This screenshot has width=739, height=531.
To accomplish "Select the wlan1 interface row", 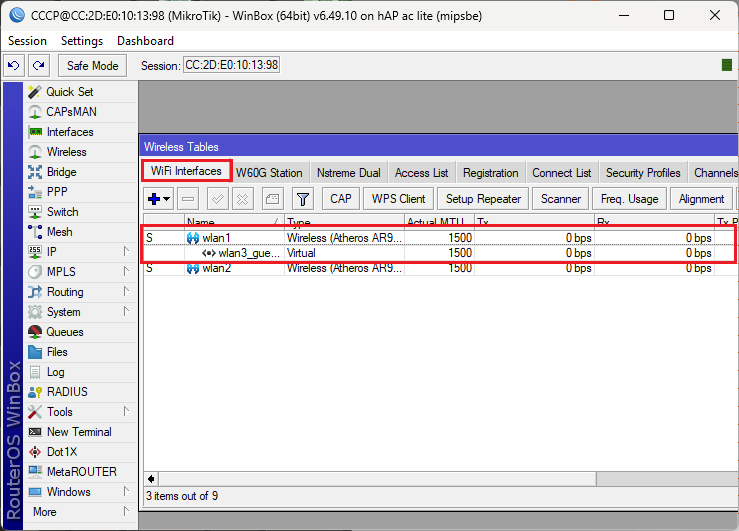I will tap(440, 238).
